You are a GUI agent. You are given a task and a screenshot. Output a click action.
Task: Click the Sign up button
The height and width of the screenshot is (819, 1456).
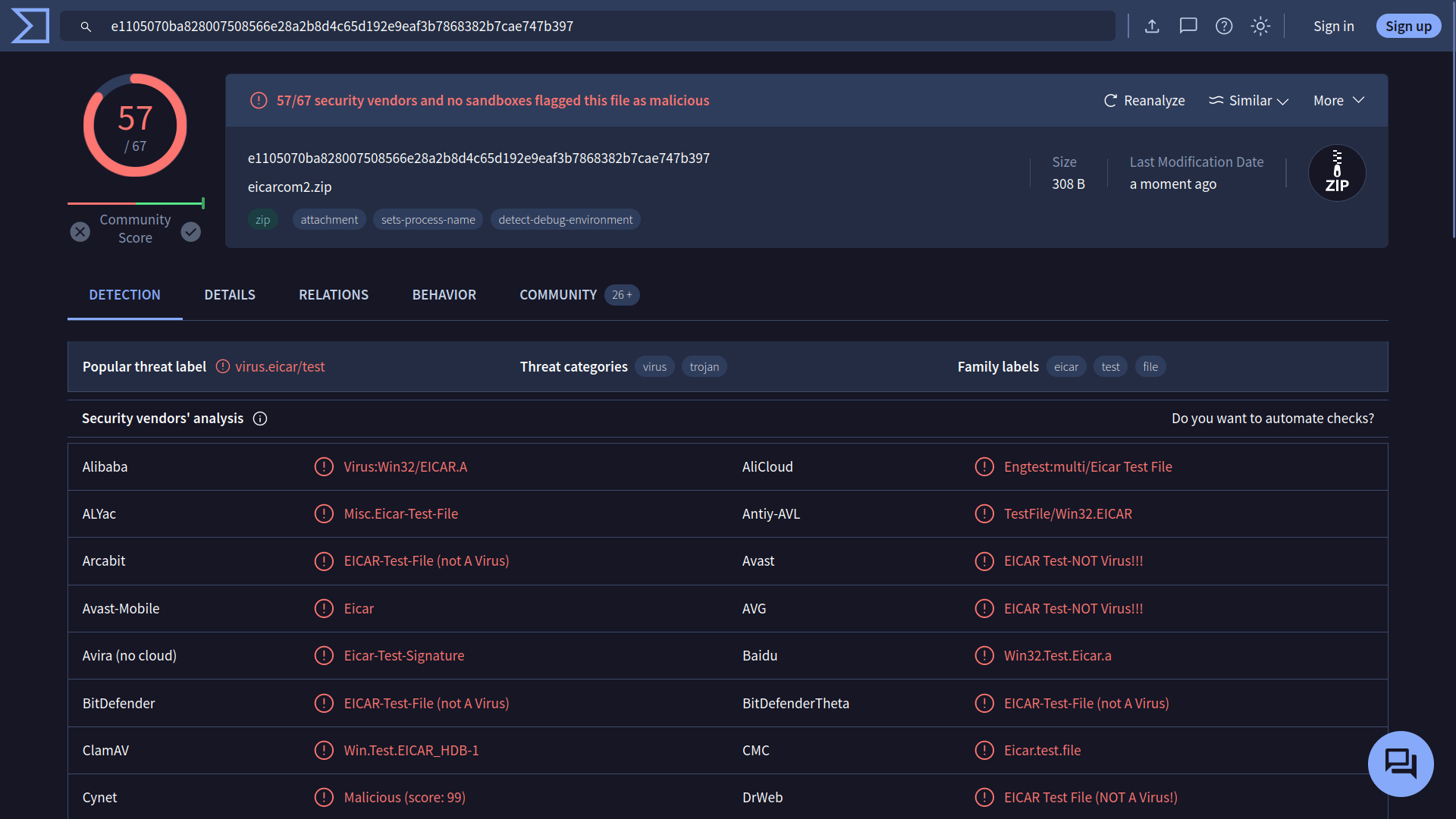[x=1408, y=26]
